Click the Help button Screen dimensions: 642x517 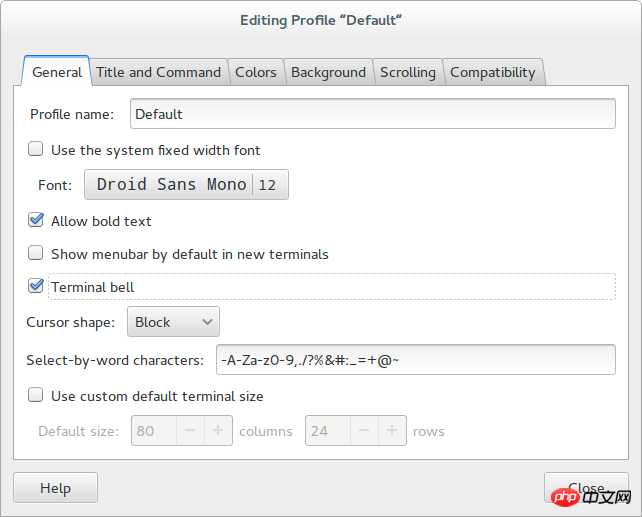click(x=55, y=488)
